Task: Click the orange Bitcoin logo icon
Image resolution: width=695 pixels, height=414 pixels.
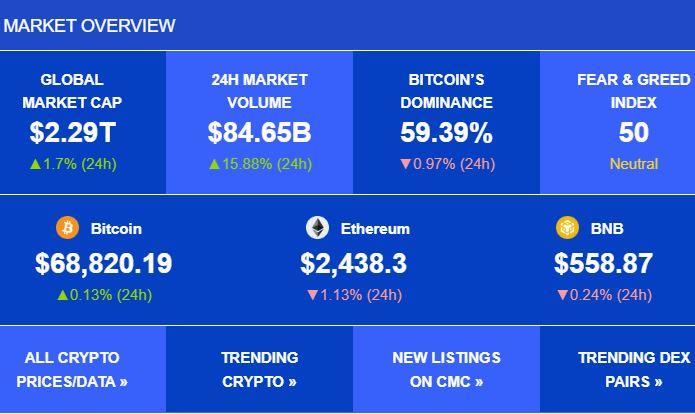Action: pos(67,228)
